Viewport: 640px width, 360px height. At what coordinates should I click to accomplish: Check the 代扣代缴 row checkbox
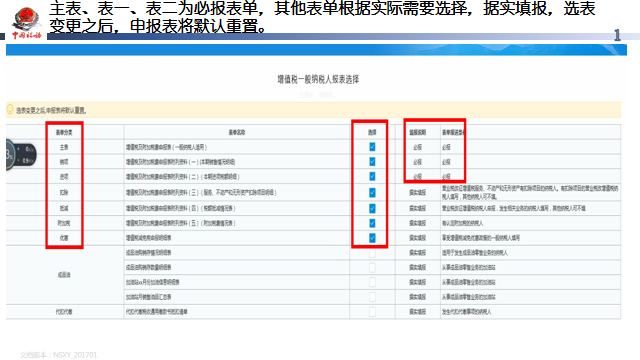pyautogui.click(x=372, y=311)
